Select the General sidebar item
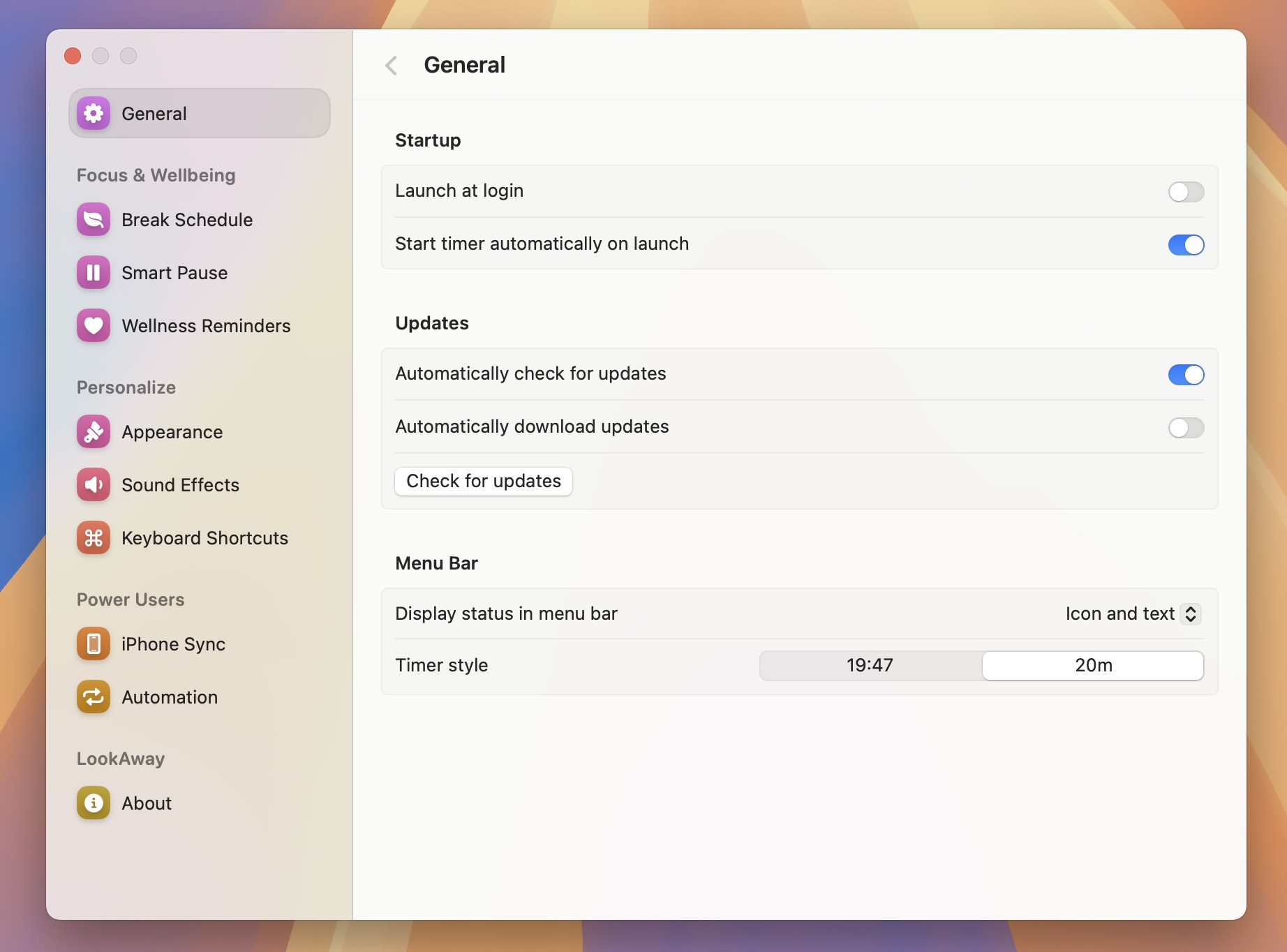Screen dimensions: 1287x952 click(x=200, y=114)
